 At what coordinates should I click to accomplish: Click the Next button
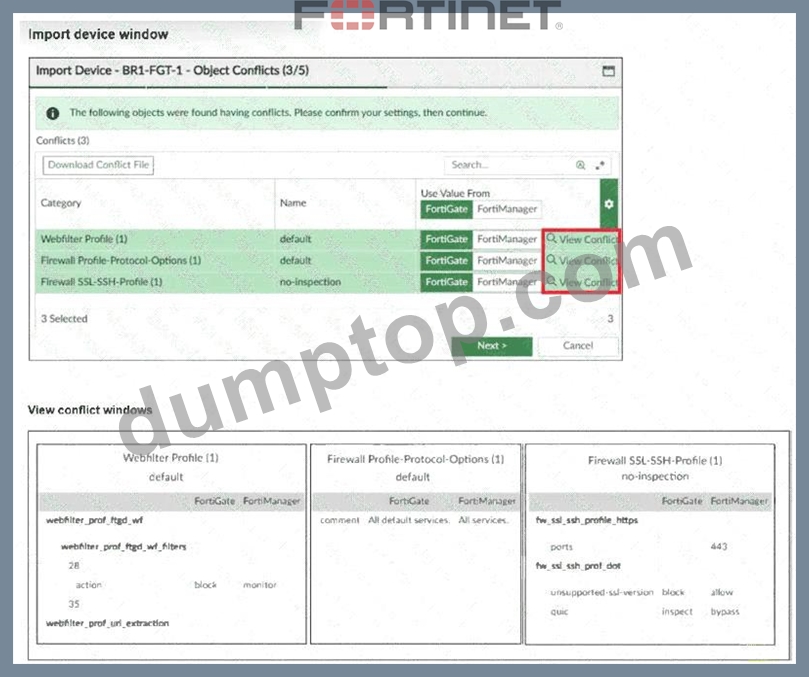click(x=492, y=346)
